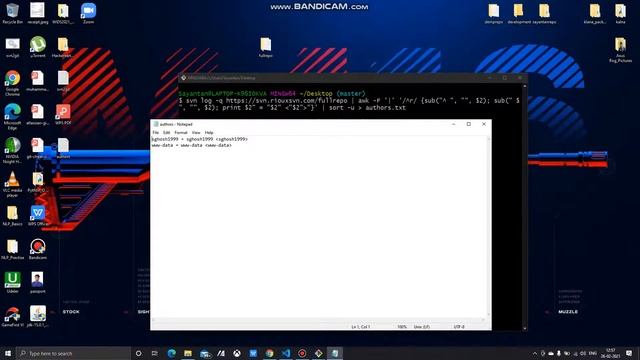640x360 pixels.
Task: Select the receipt.jpeg desktop file
Action: click(x=38, y=13)
